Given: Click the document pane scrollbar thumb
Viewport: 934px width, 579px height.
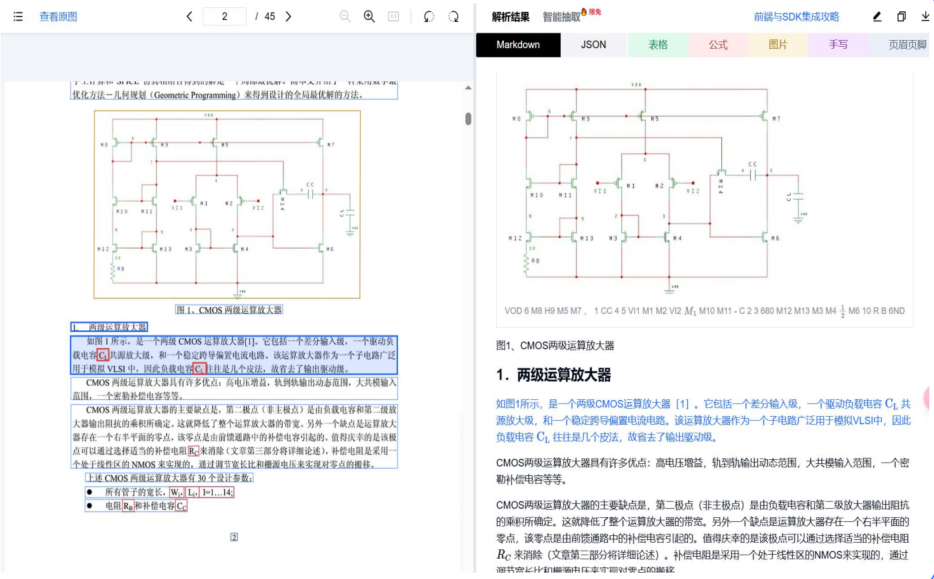Looking at the screenshot, I should (x=468, y=119).
